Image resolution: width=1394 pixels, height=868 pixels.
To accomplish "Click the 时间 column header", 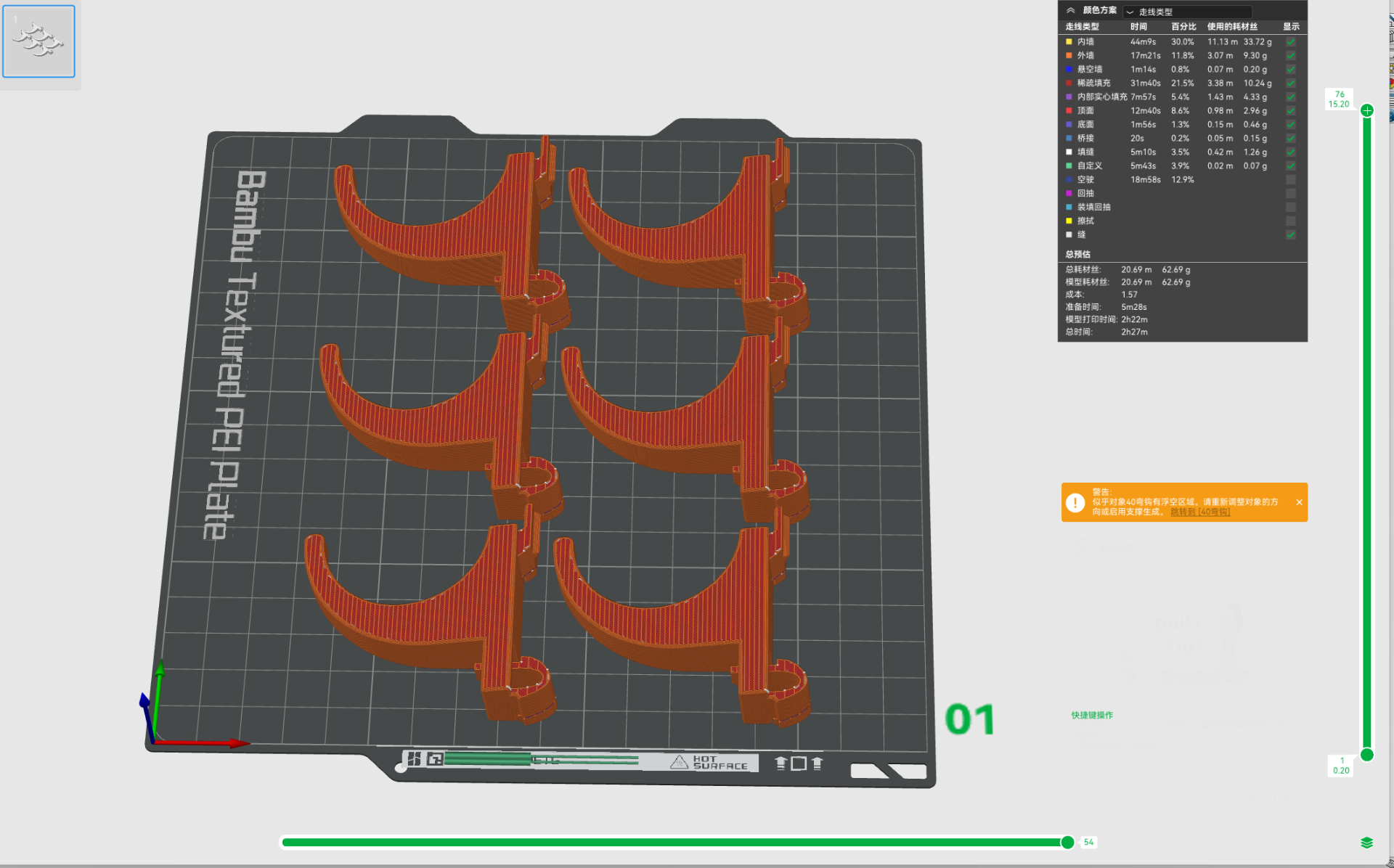I will click(1138, 27).
